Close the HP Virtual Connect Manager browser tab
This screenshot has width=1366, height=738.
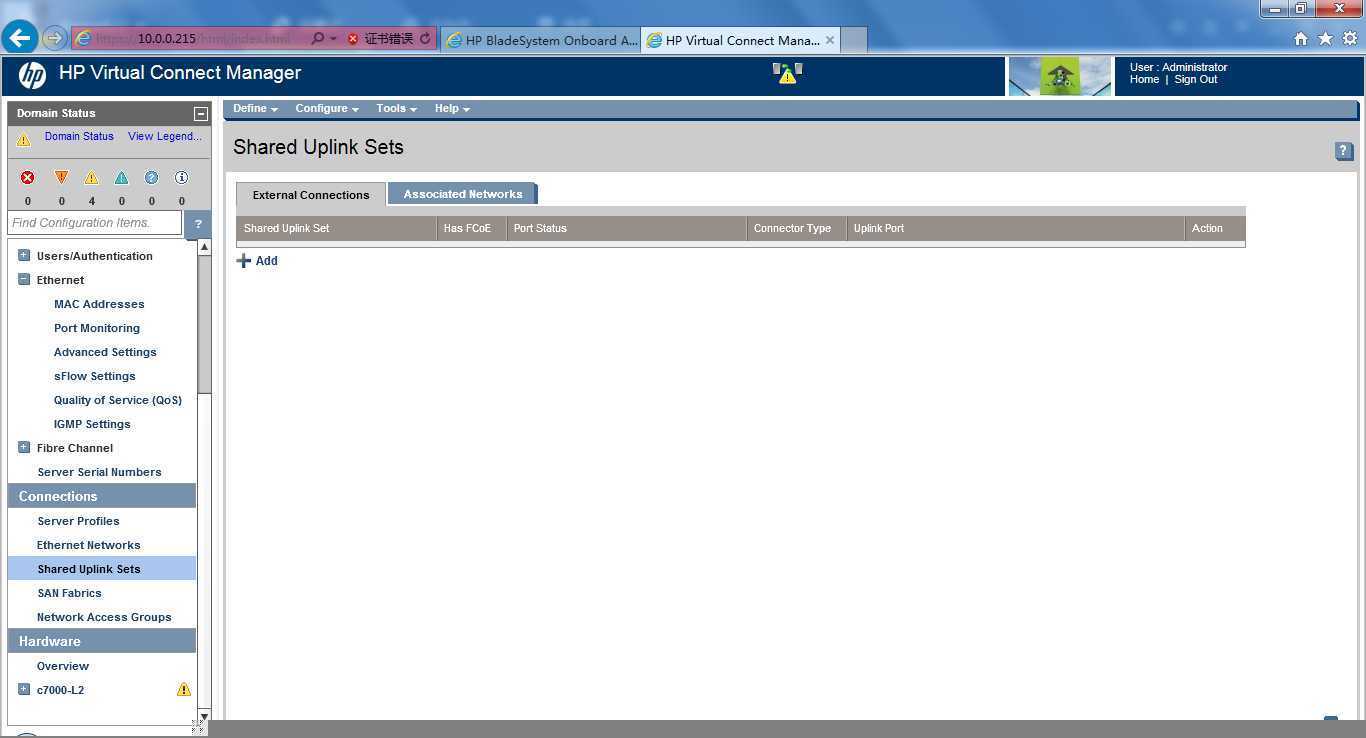[x=830, y=40]
